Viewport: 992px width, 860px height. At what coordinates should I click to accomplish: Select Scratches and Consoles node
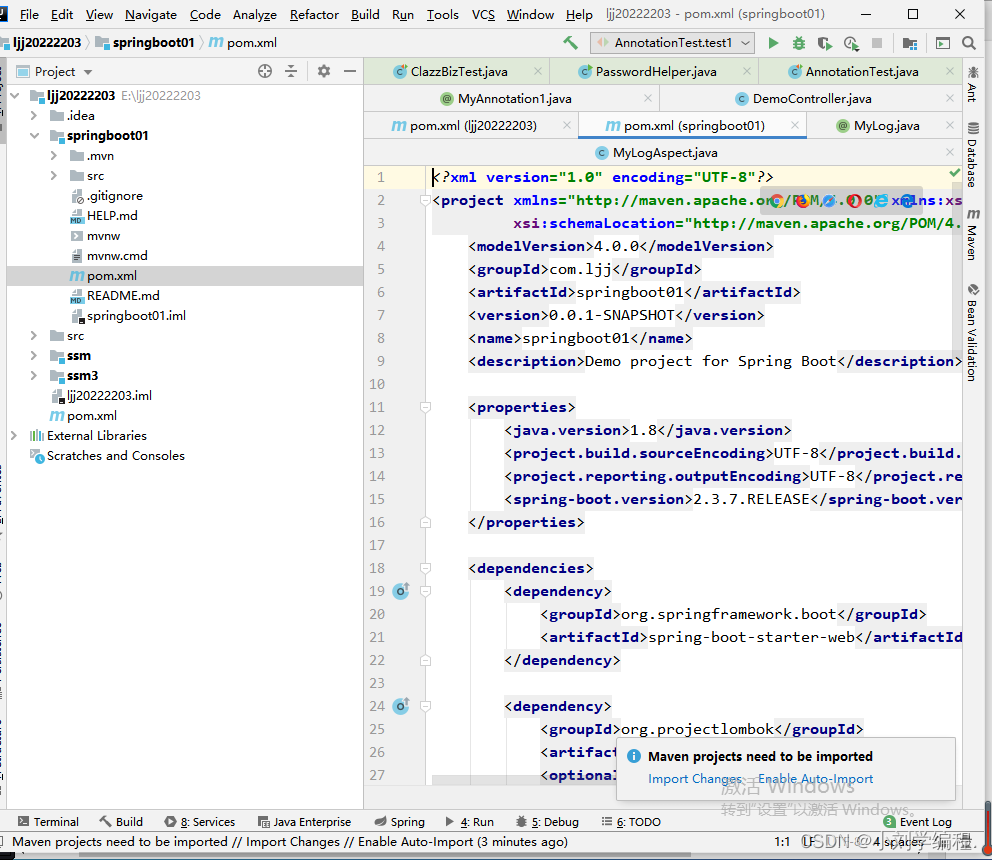(115, 456)
